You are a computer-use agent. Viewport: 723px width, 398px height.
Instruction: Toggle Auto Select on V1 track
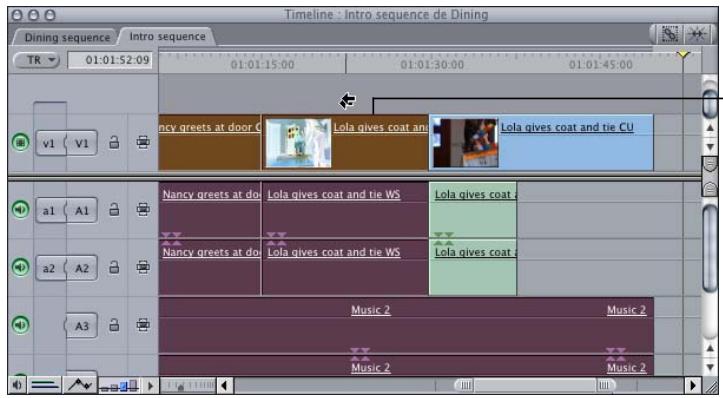(143, 142)
